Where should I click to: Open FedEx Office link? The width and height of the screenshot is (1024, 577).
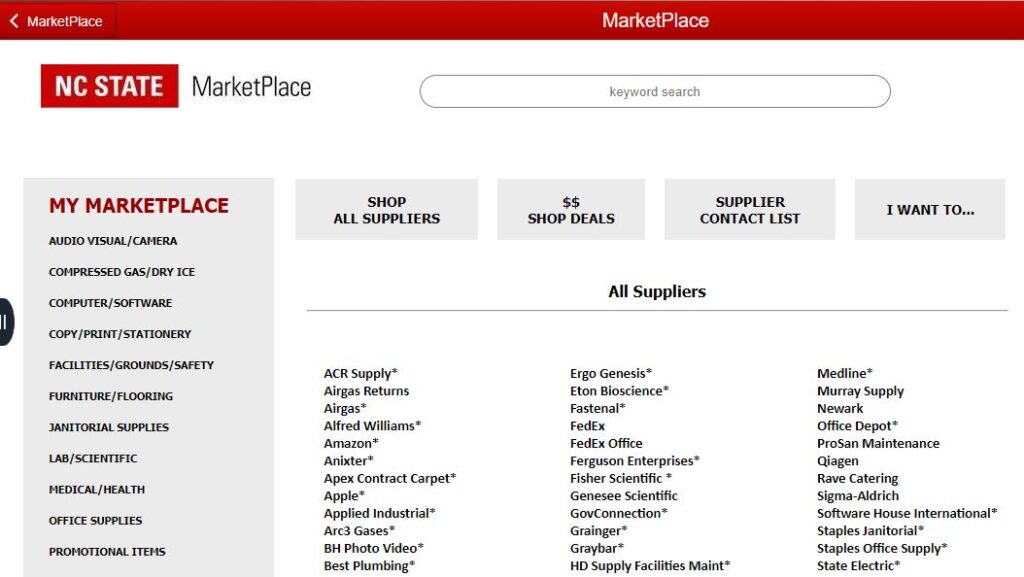point(606,443)
